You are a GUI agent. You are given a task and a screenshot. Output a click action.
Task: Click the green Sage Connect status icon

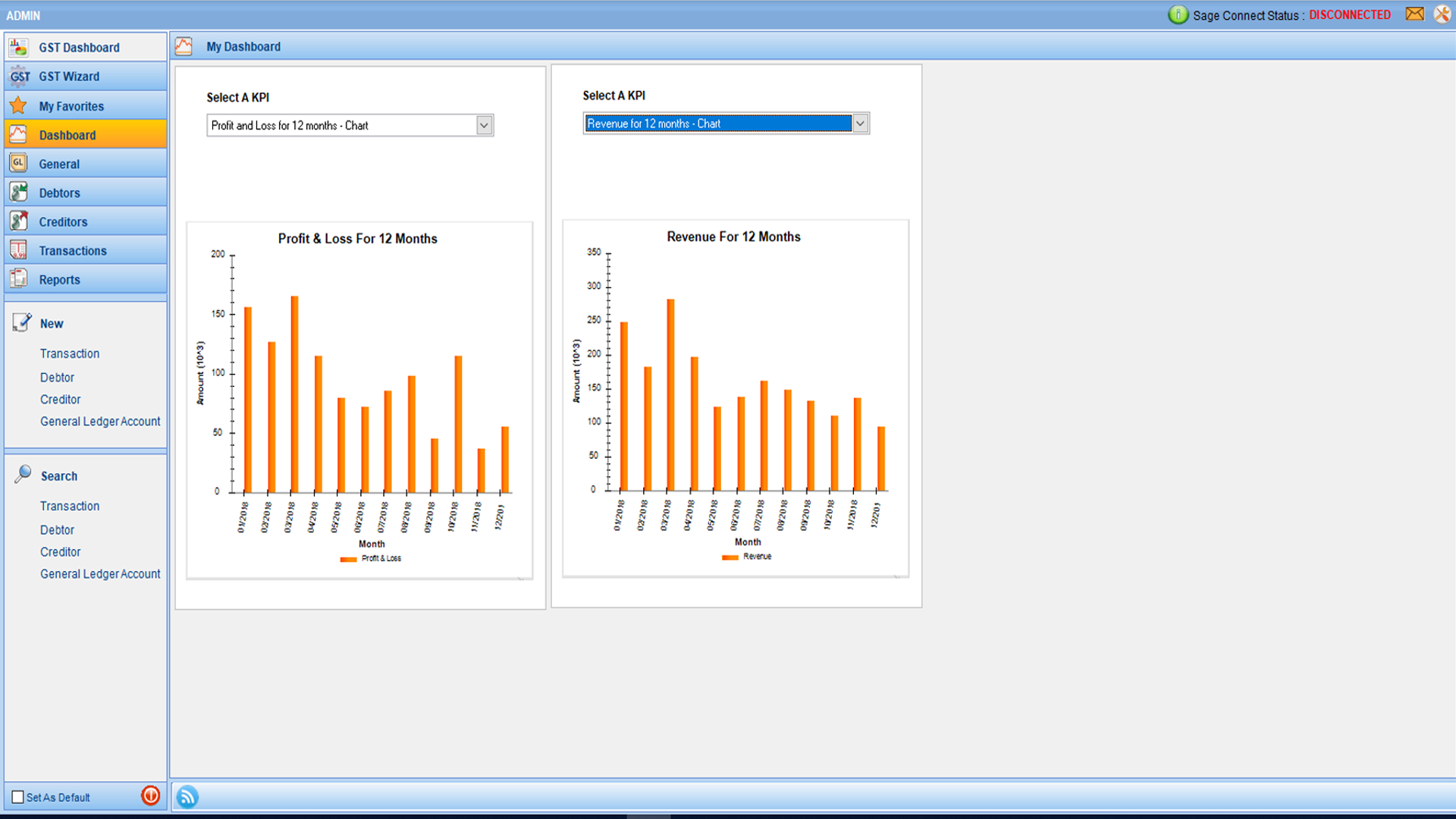point(1178,14)
